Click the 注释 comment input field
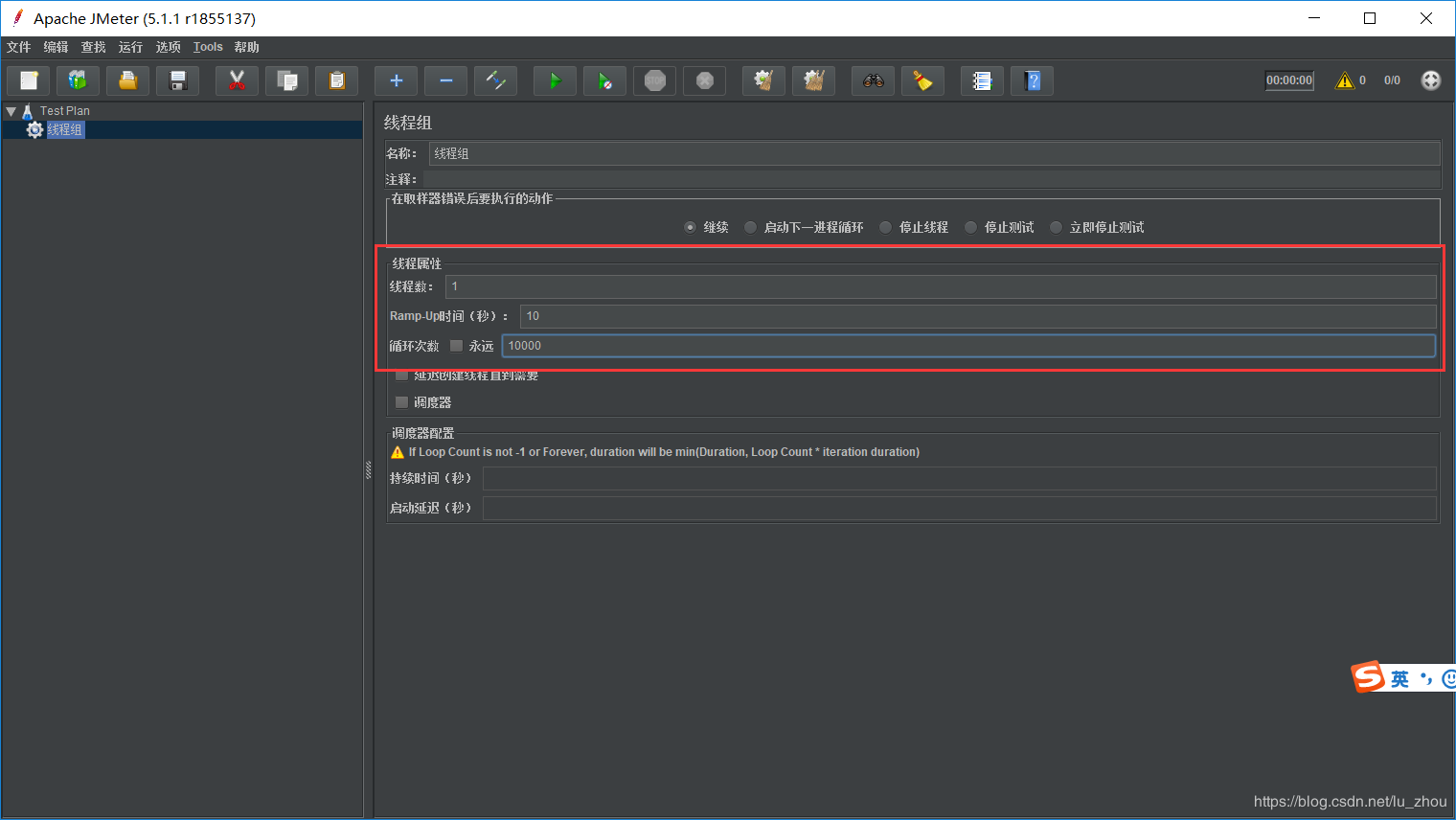Viewport: 1456px width, 820px height. (931, 179)
